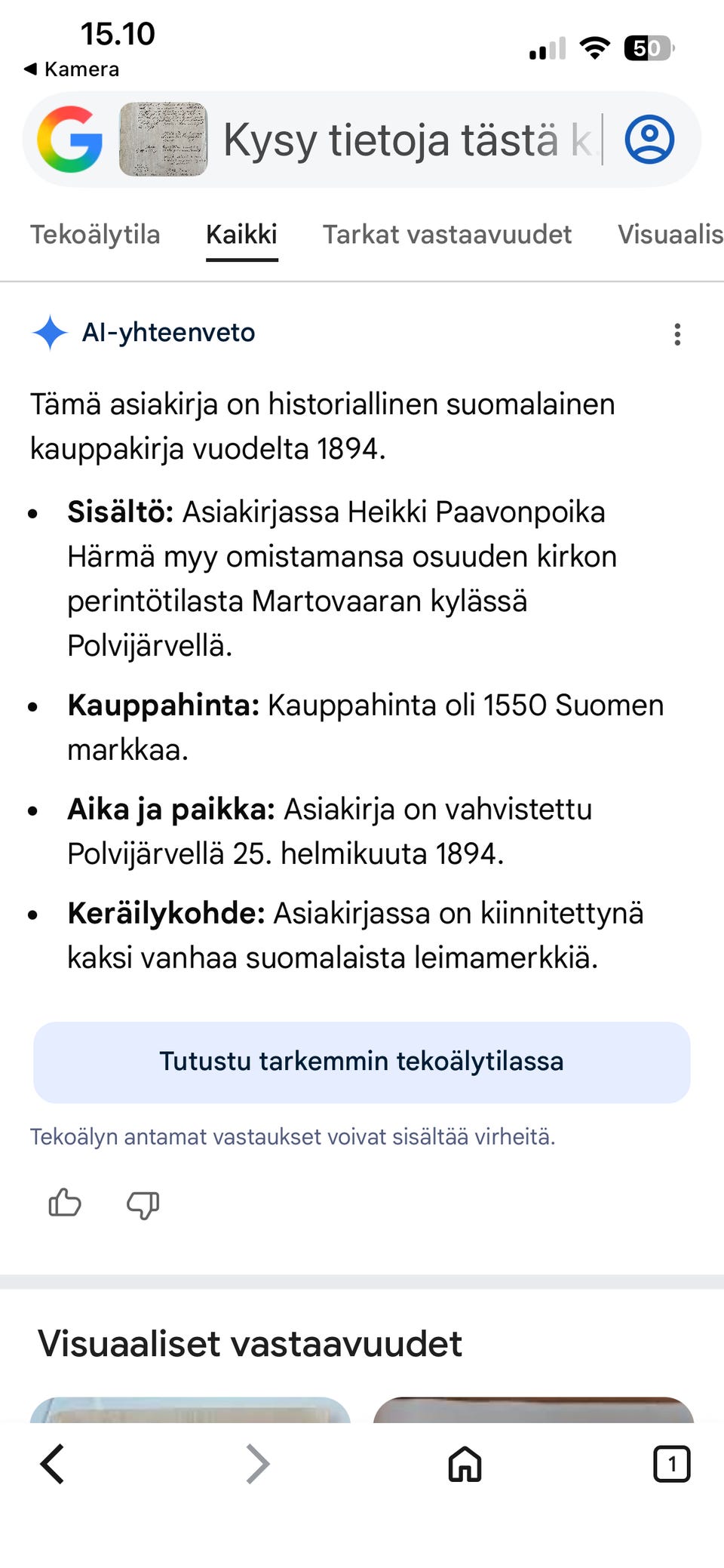Click the Google G logo
This screenshot has width=724, height=1568.
72,139
